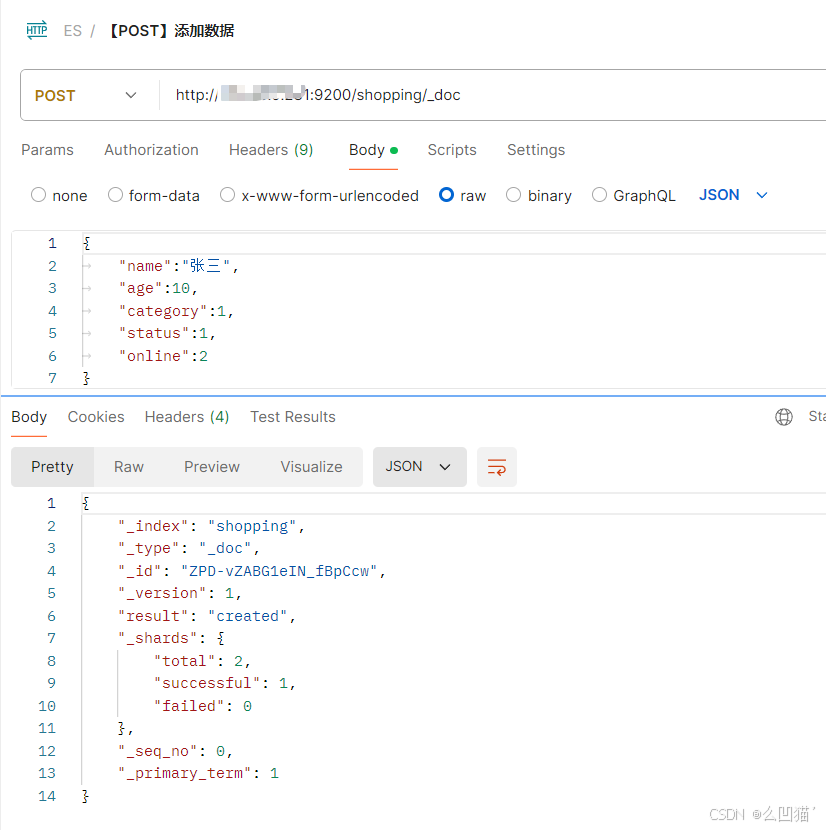Open the response JSON format dropdown
826x830 pixels.
419,467
